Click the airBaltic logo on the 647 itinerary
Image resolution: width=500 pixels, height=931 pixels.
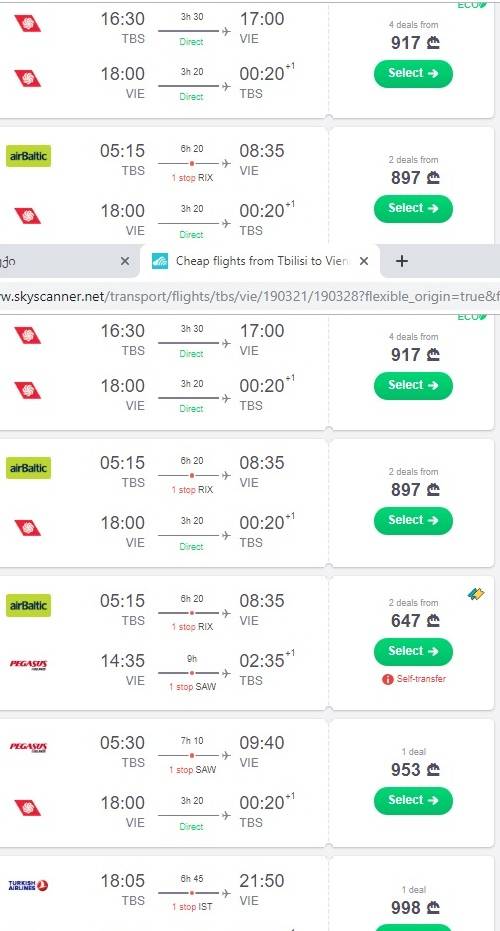(29, 606)
